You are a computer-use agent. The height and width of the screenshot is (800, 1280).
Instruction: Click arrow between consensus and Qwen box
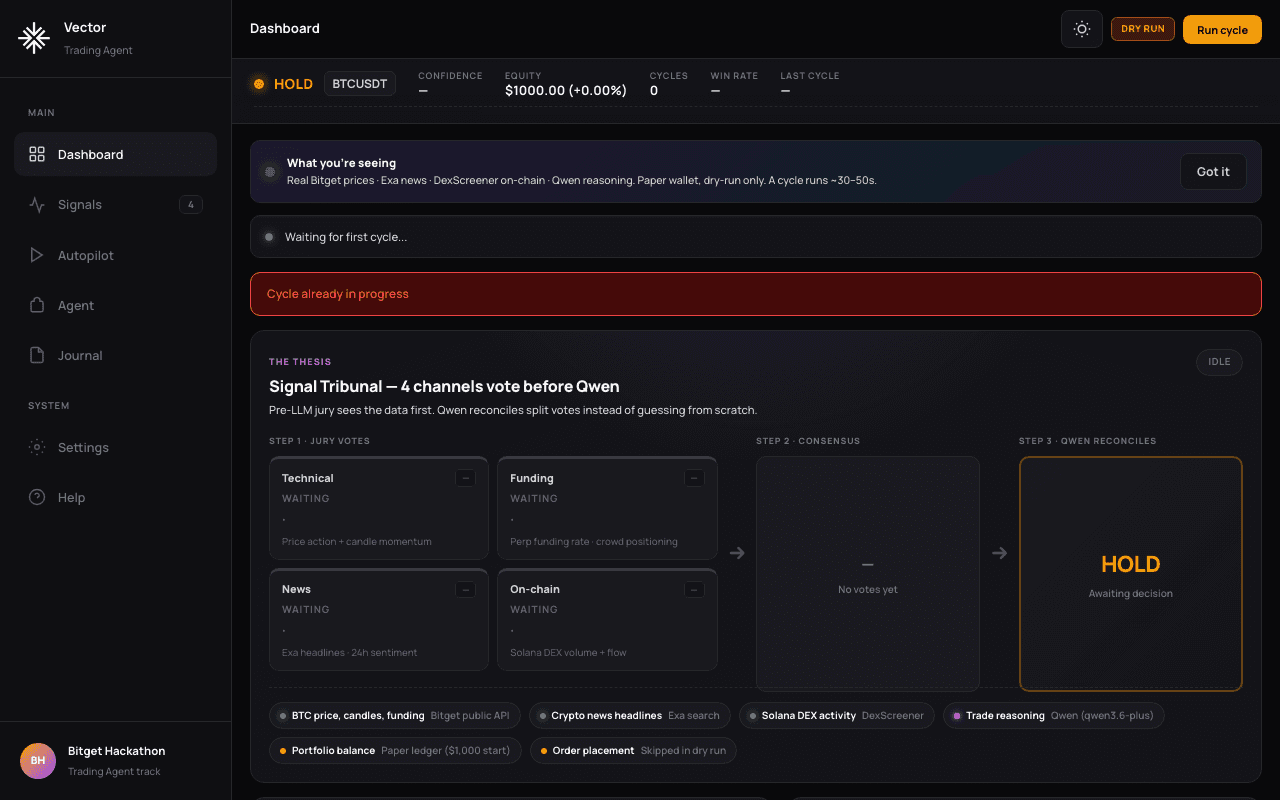click(x=999, y=553)
